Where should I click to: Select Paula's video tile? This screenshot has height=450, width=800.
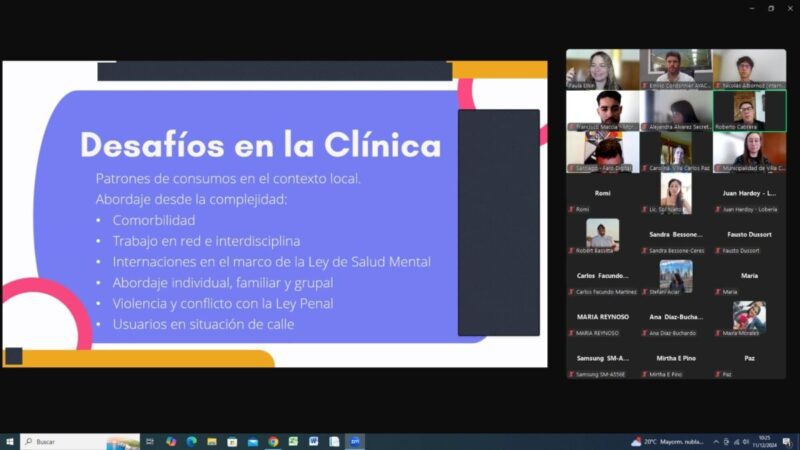pos(602,69)
